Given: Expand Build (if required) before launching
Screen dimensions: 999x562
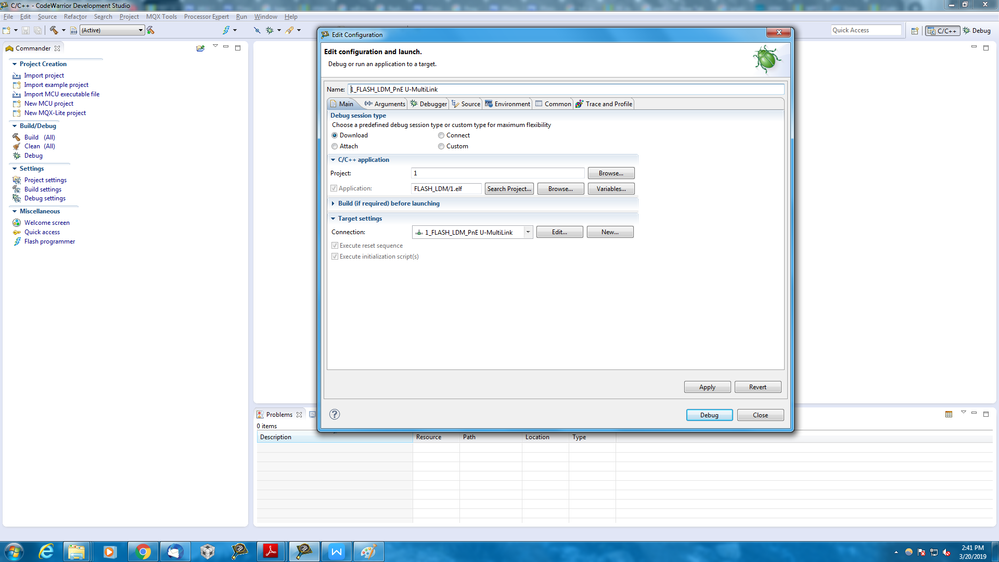Looking at the screenshot, I should 333,203.
